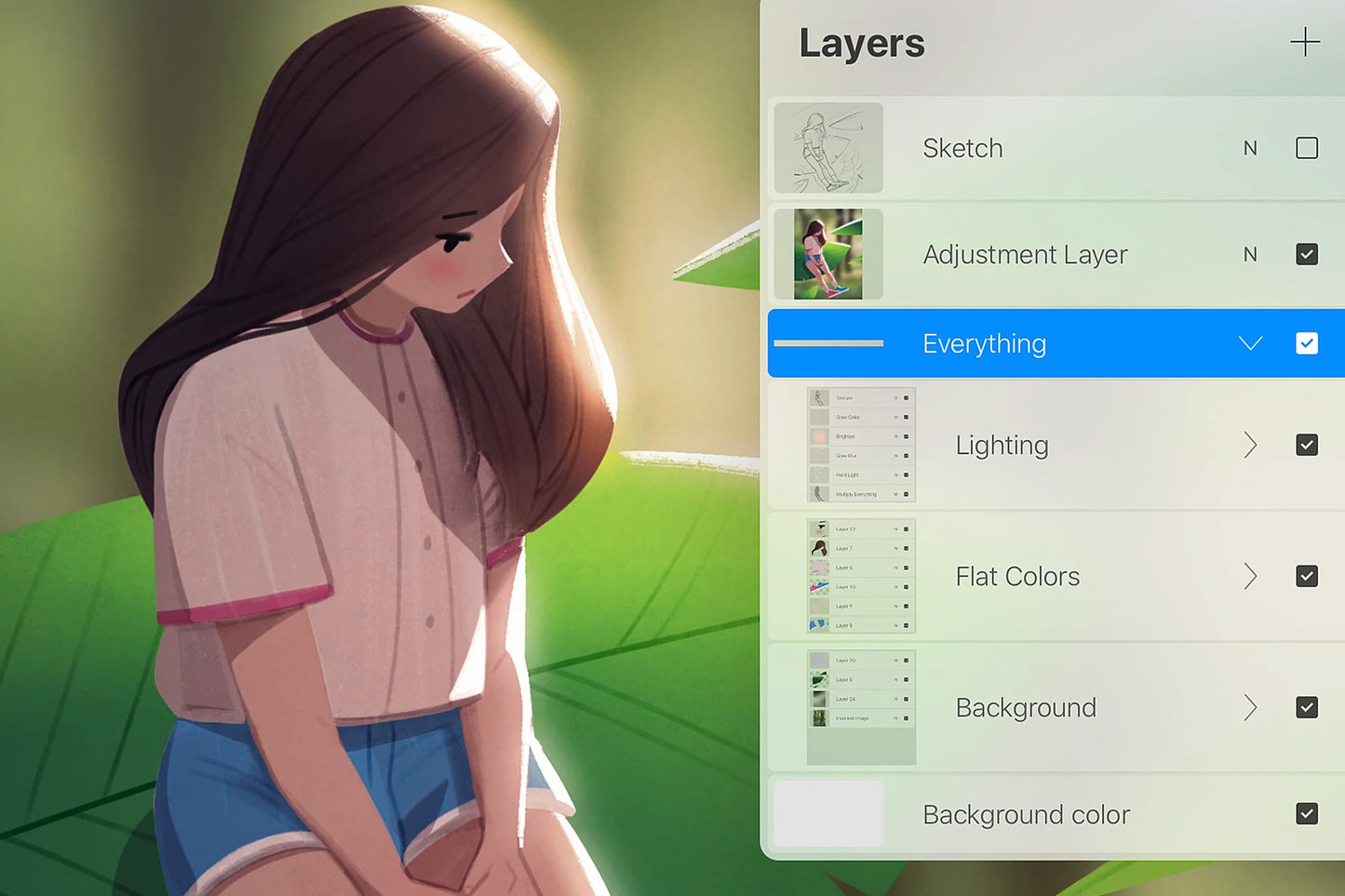Hide the Adjustment Layer via its checkbox

pyautogui.click(x=1307, y=254)
